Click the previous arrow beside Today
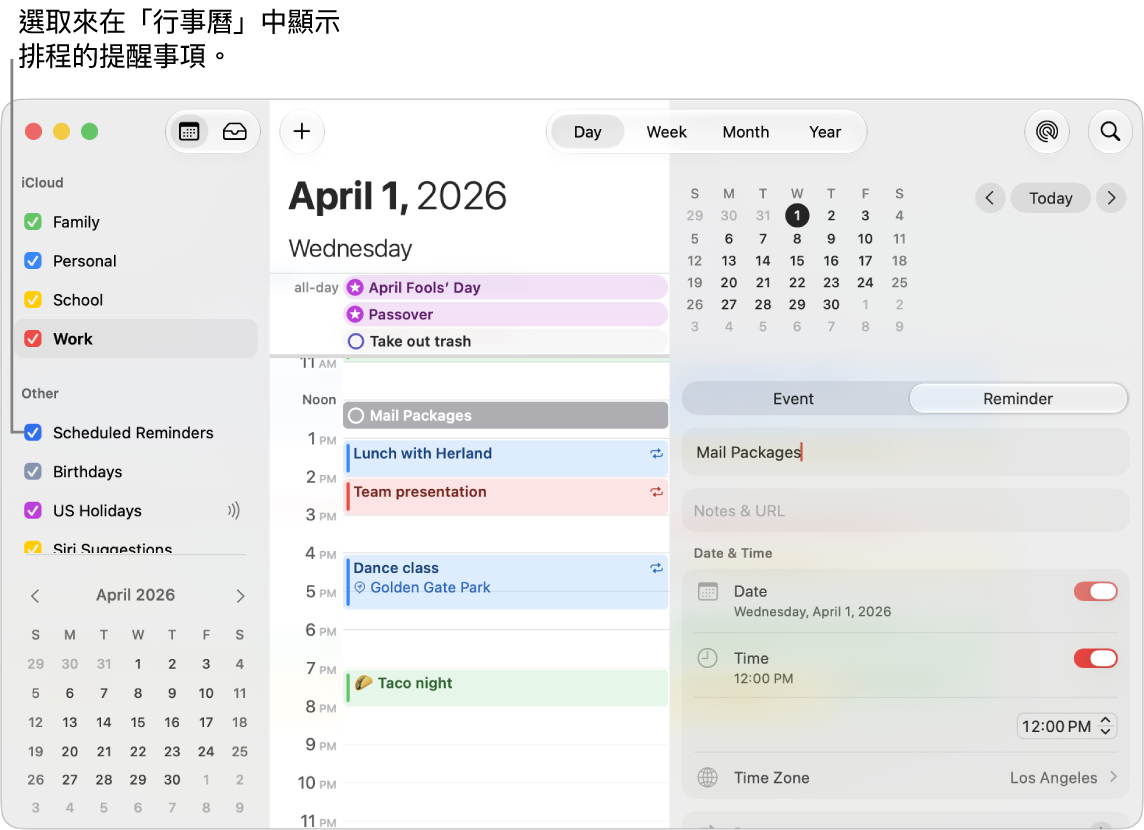Screen dimensions: 1144x830 click(x=989, y=198)
